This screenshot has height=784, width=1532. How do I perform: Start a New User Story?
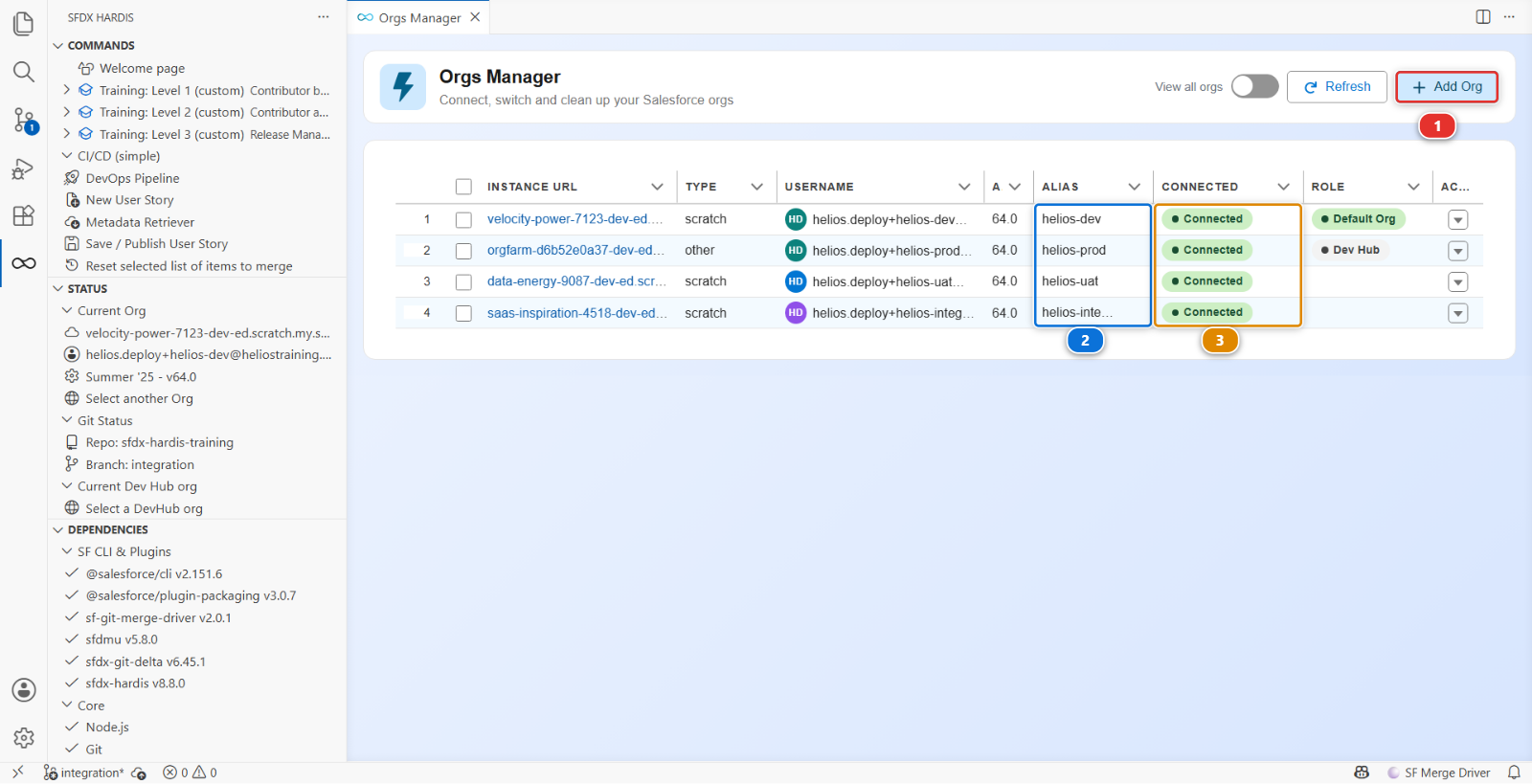[129, 200]
